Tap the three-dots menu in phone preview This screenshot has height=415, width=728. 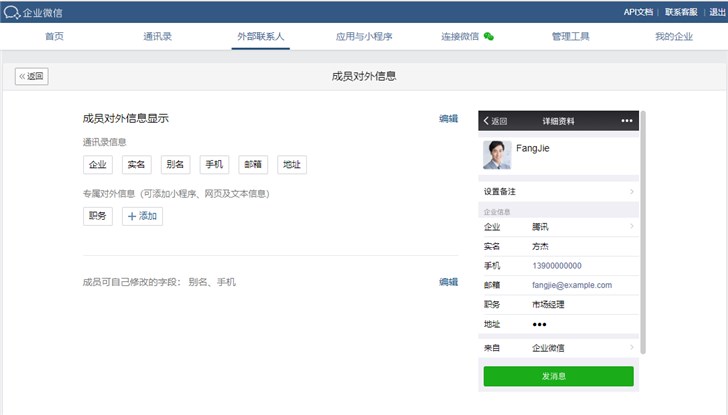[627, 121]
